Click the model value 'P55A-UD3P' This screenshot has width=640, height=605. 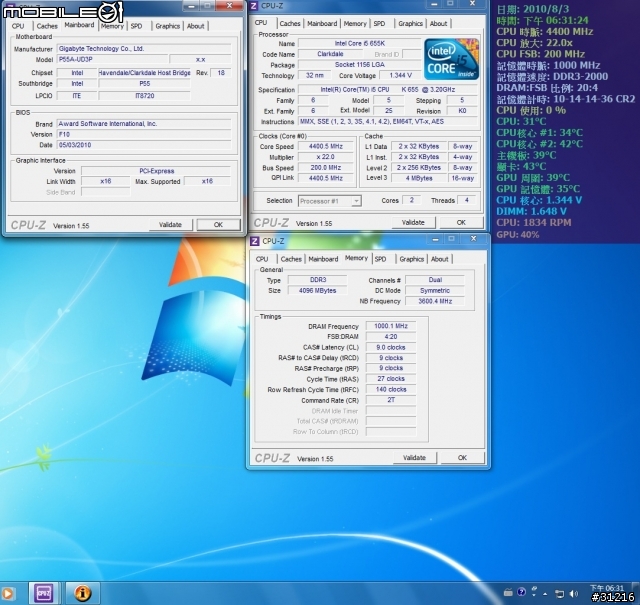[112, 60]
